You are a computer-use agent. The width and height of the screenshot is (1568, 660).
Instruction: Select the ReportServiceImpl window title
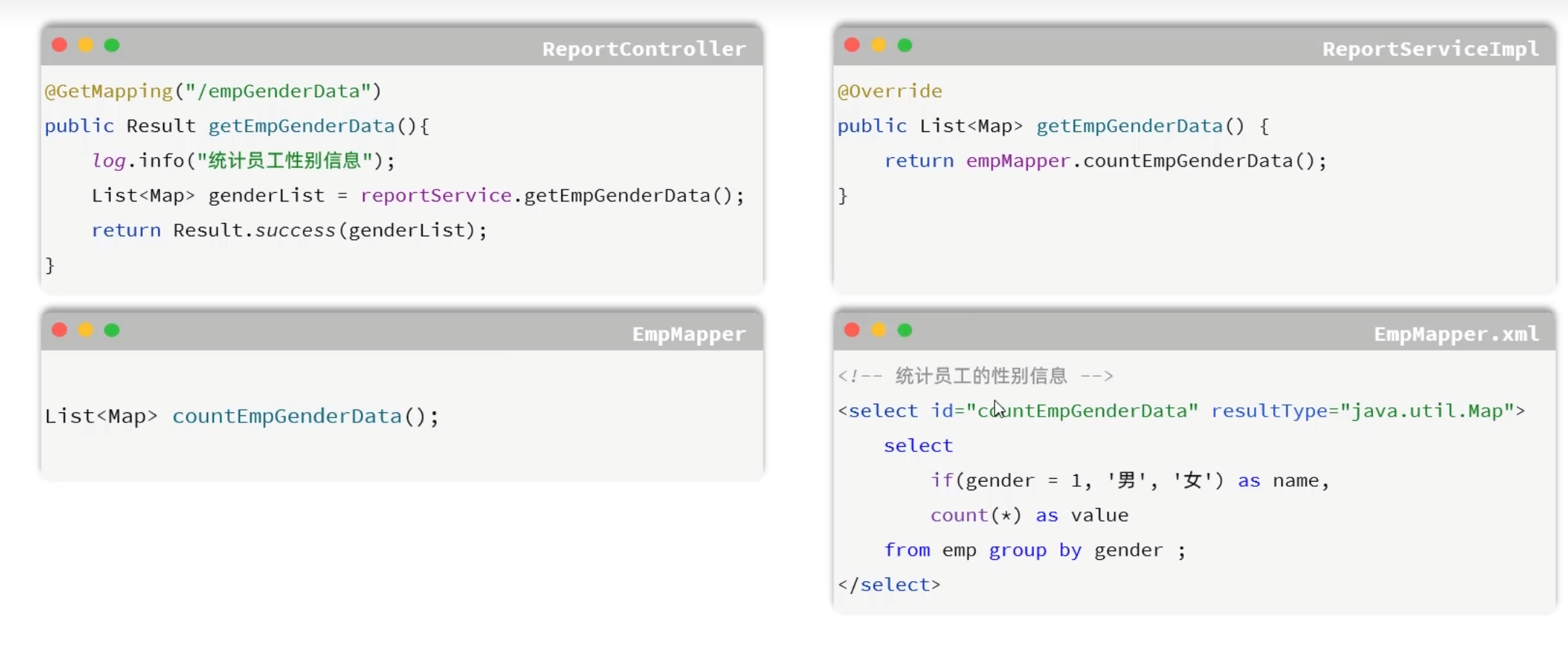click(x=1430, y=49)
